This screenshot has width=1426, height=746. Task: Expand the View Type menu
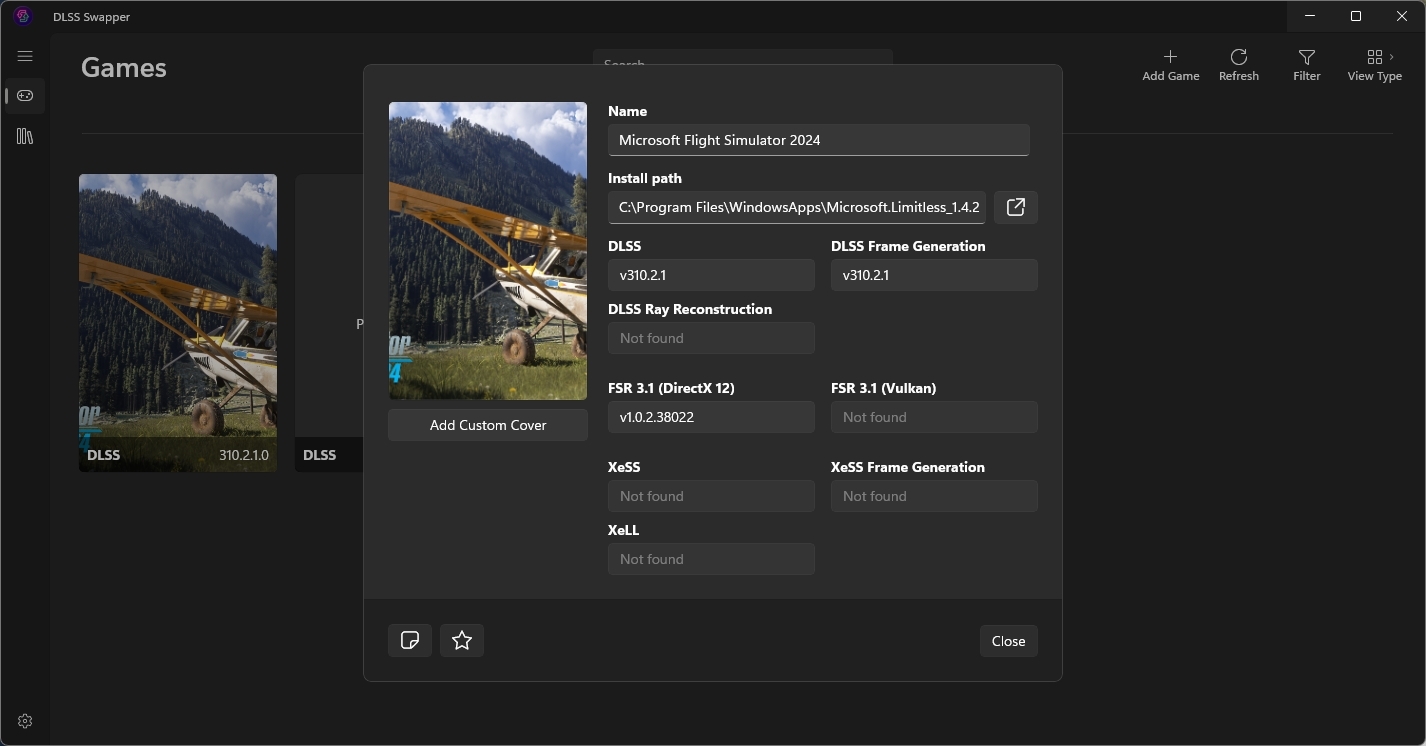[1374, 65]
